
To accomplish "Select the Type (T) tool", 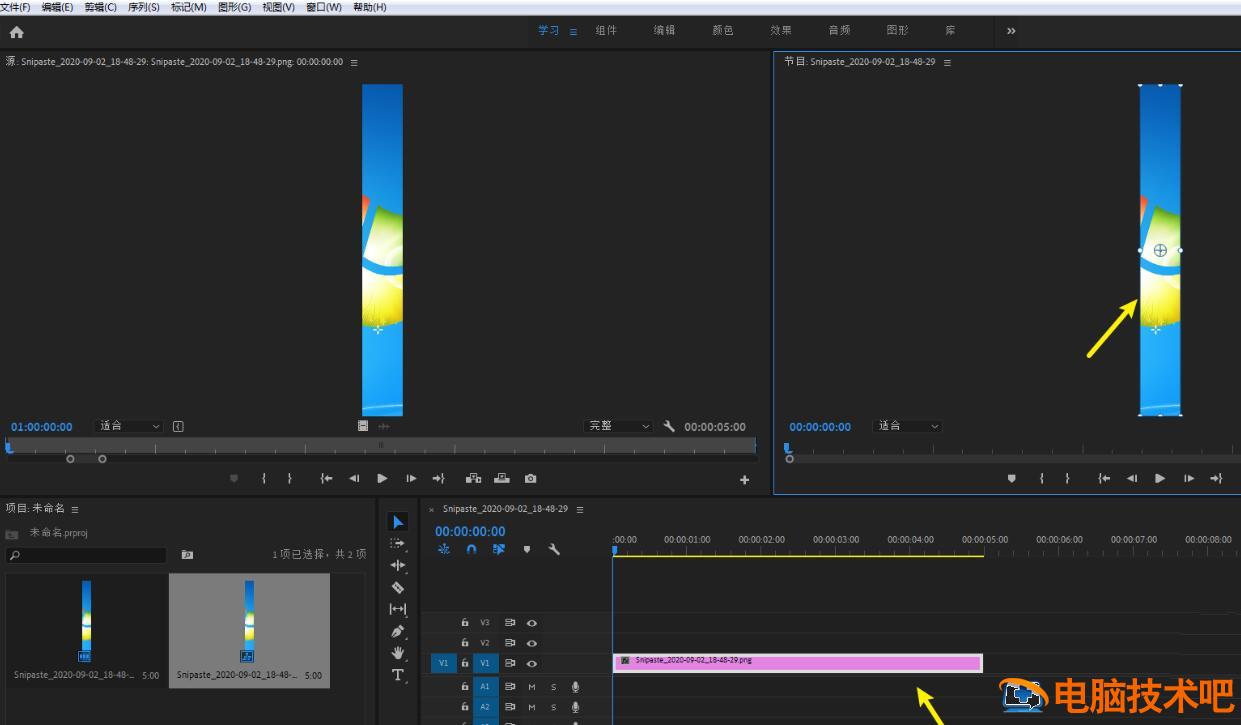I will click(398, 675).
